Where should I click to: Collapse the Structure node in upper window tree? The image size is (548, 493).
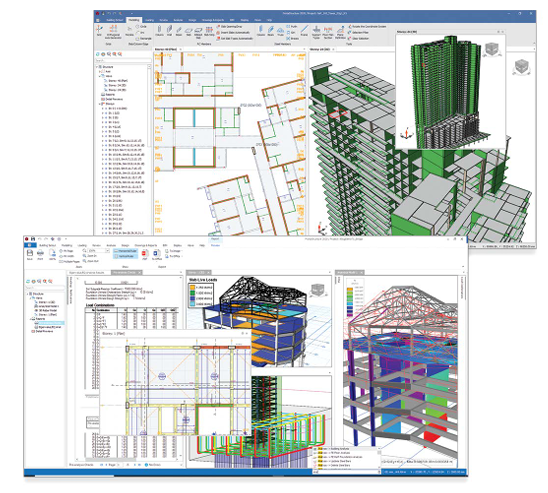pos(97,66)
